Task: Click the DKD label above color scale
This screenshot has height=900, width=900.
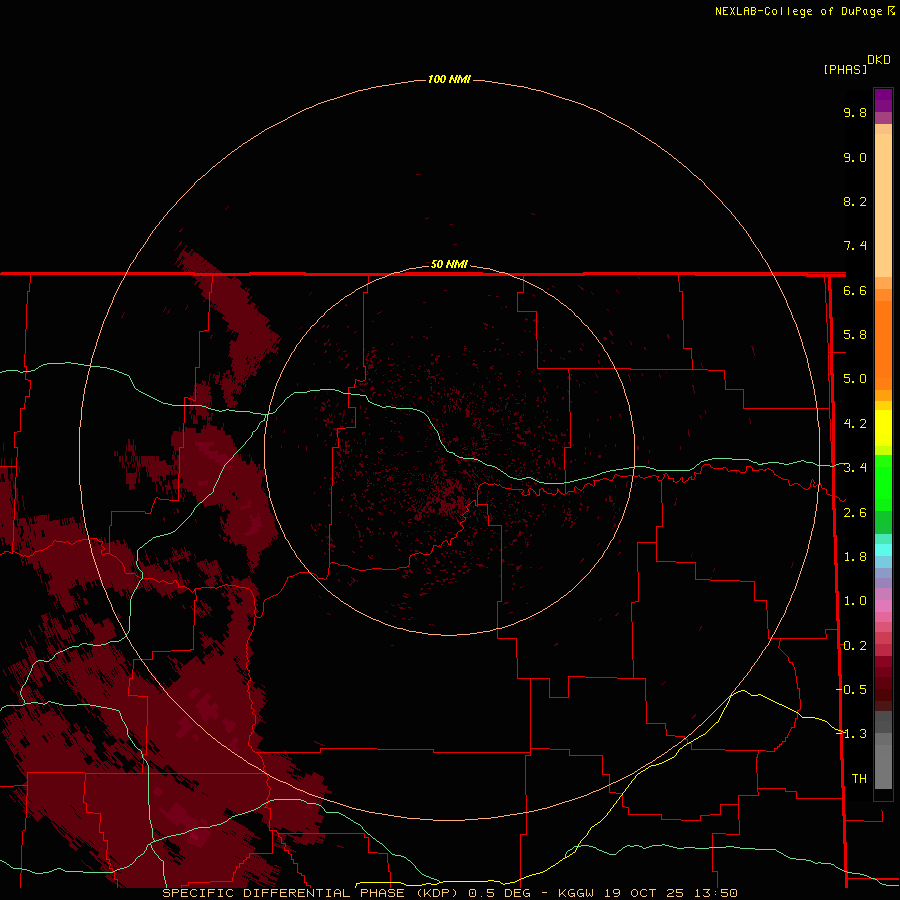Action: (x=879, y=60)
